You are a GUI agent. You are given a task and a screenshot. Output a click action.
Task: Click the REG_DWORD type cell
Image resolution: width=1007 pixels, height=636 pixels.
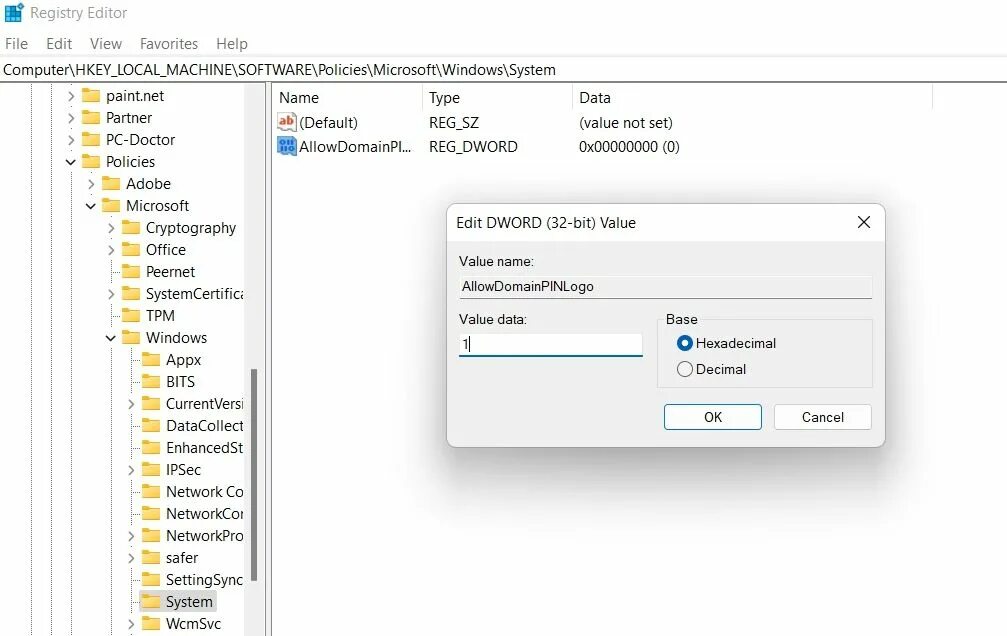click(473, 146)
